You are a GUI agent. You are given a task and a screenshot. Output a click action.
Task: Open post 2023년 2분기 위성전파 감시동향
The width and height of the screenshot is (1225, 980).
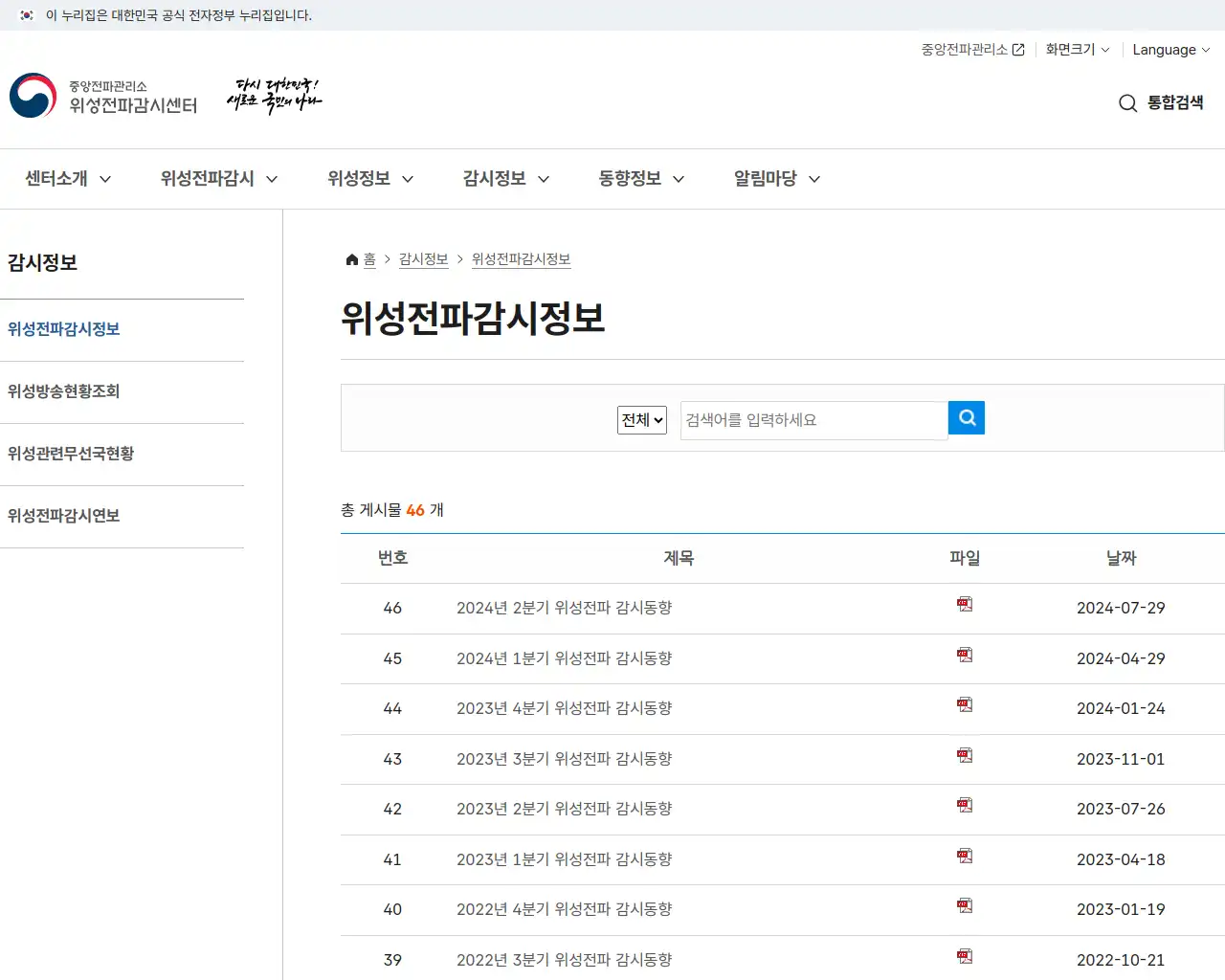[565, 809]
